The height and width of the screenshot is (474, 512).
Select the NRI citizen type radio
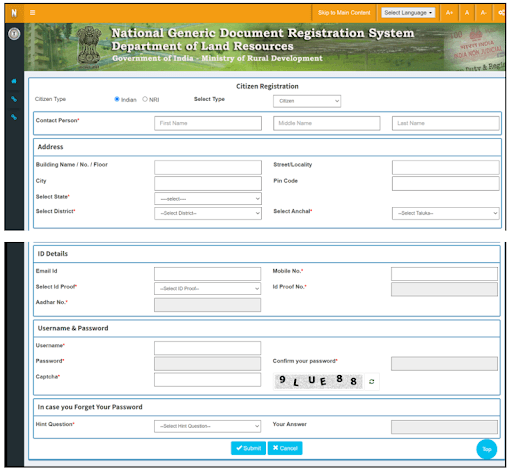(x=145, y=99)
